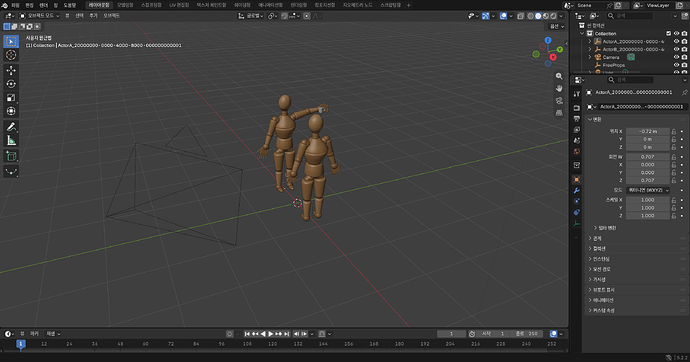Jump to timeline end frame
The height and width of the screenshot is (362, 690).
(286, 334)
